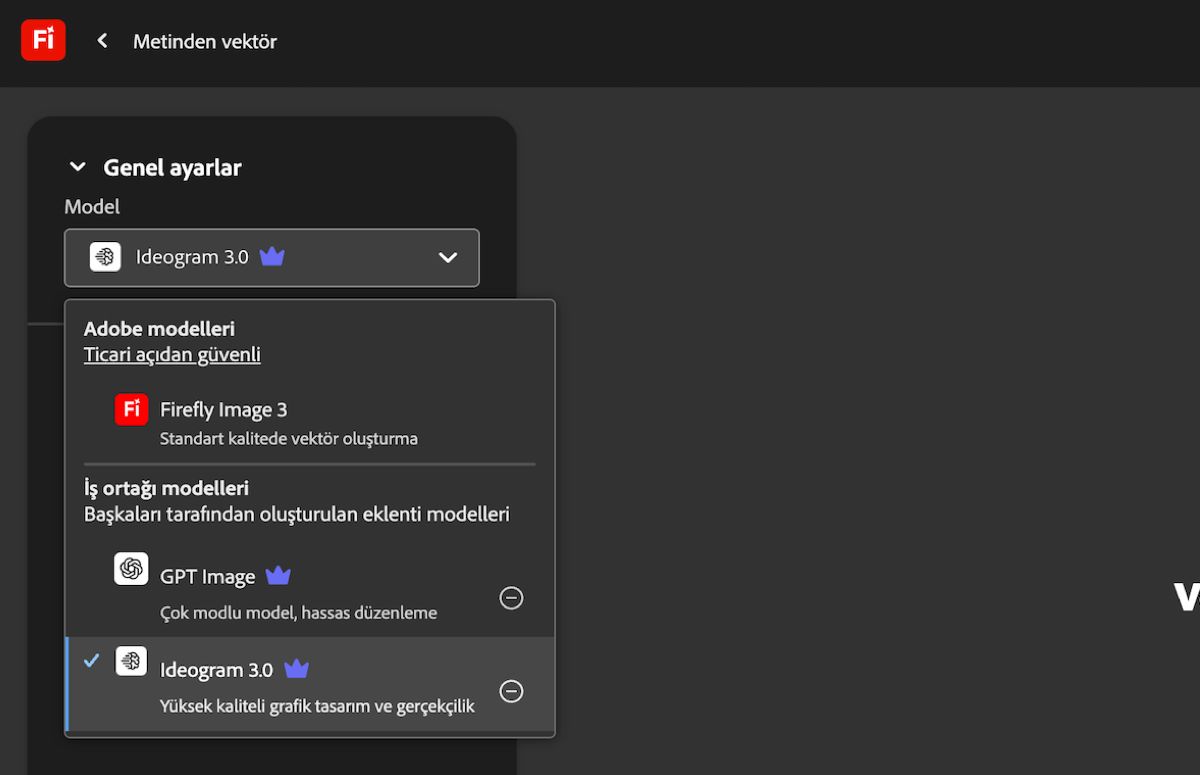Click the GPT Image OpenAI logo icon
Viewport: 1200px width, 775px height.
(131, 569)
